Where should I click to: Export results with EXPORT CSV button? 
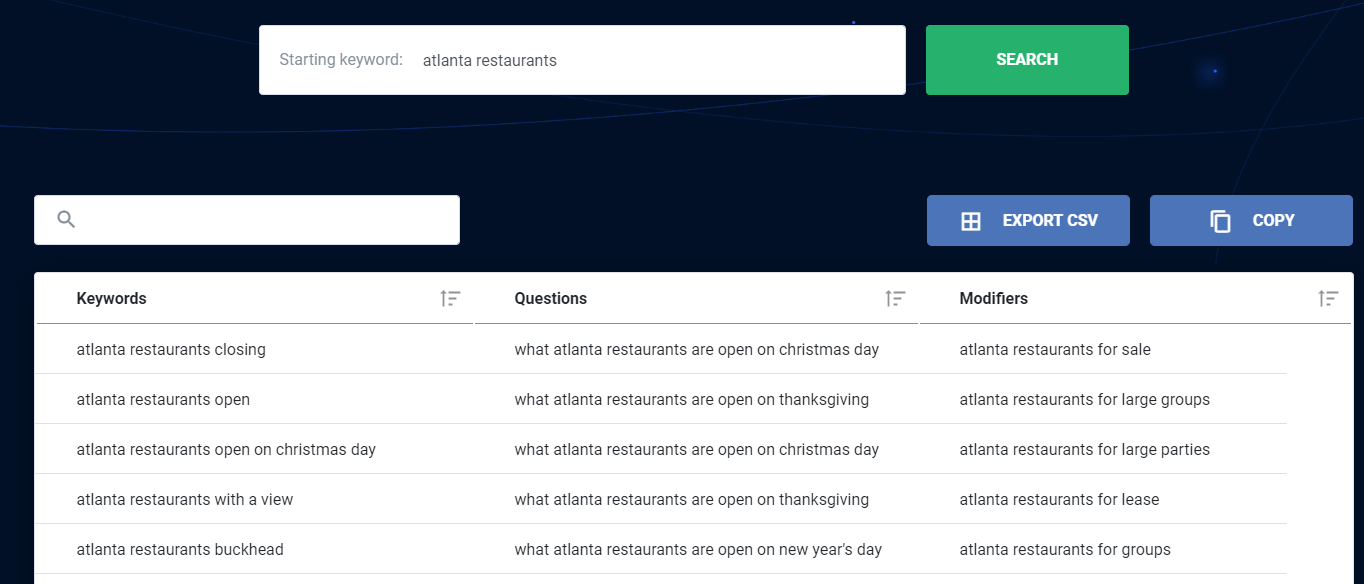1028,220
